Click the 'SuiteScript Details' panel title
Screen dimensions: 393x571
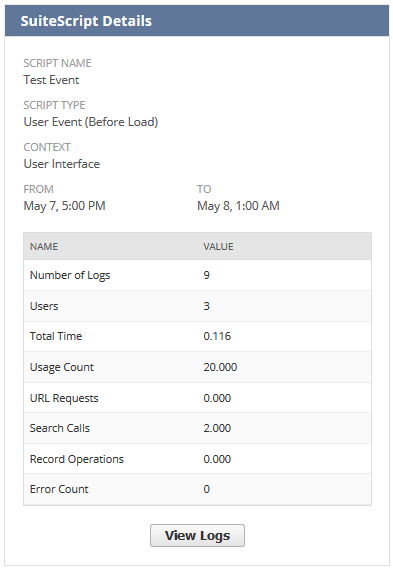pyautogui.click(x=86, y=21)
